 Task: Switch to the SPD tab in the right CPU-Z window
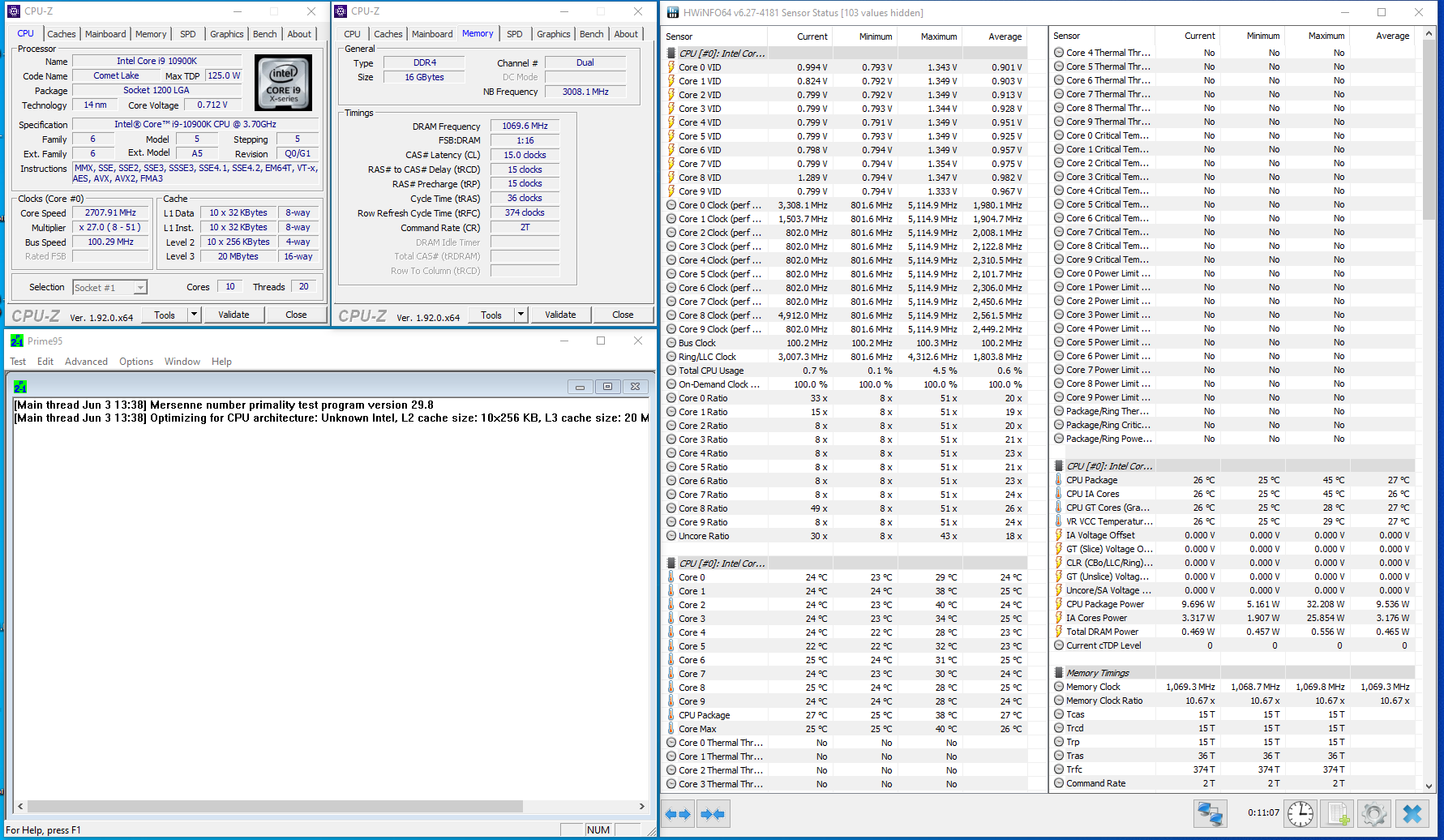(514, 34)
